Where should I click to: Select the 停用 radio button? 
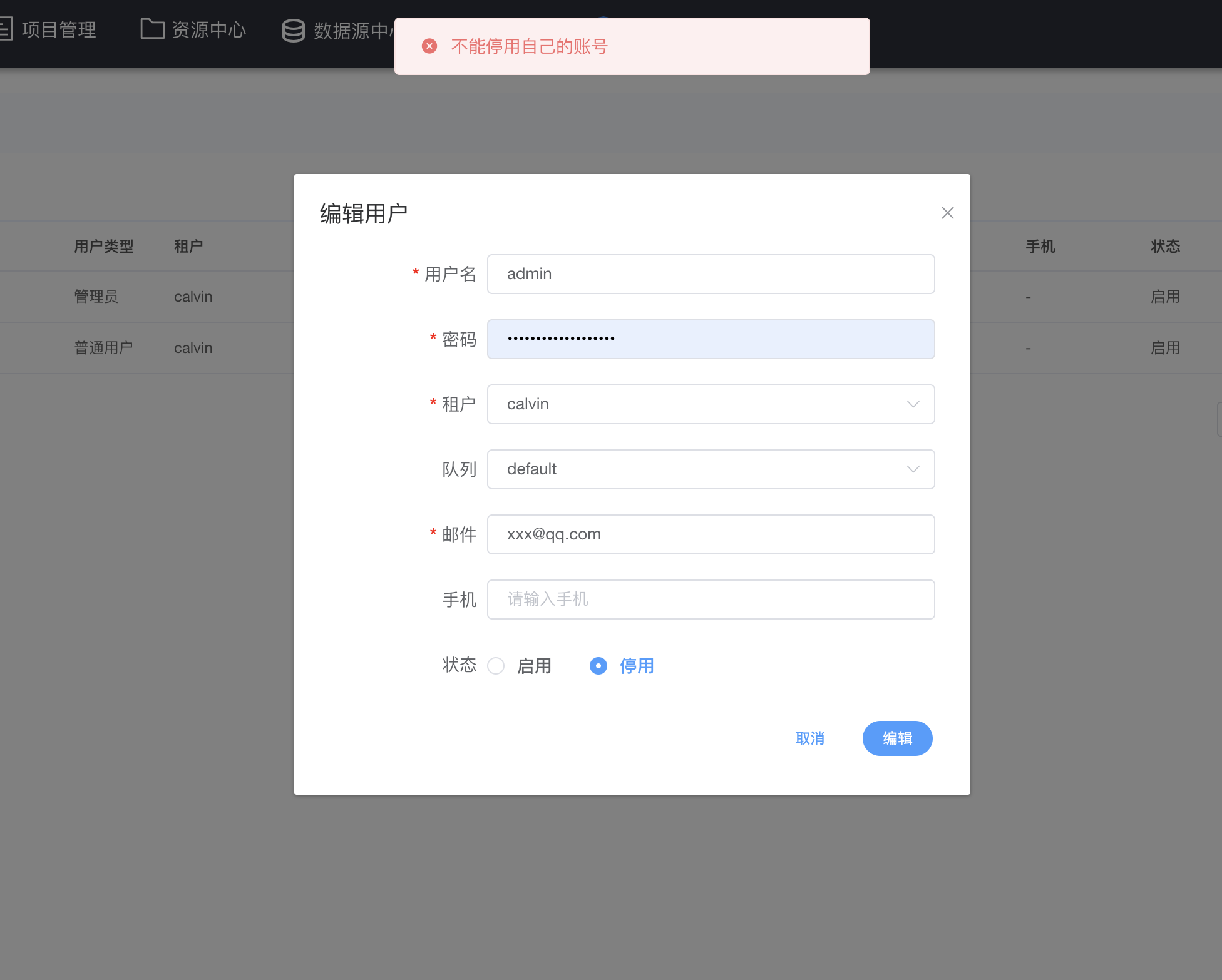tap(598, 666)
